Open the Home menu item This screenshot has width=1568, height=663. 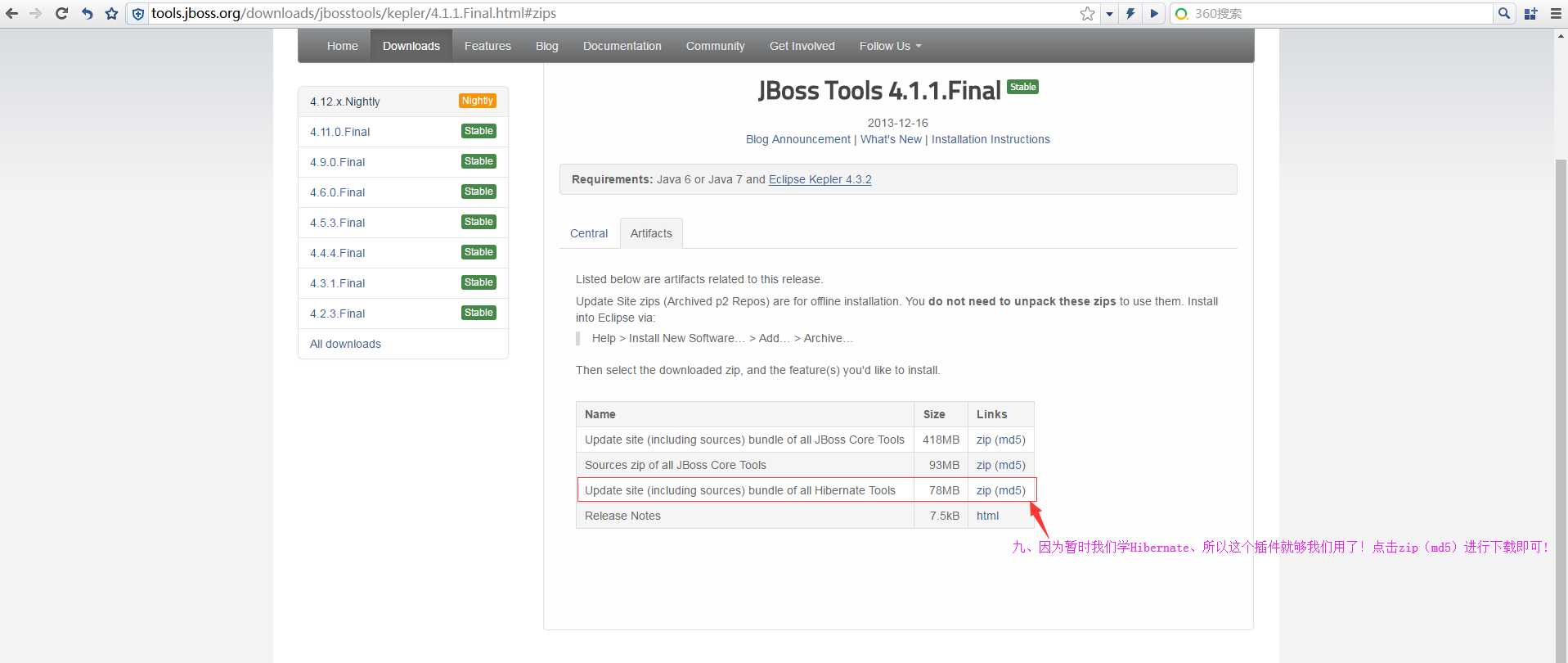(x=343, y=46)
